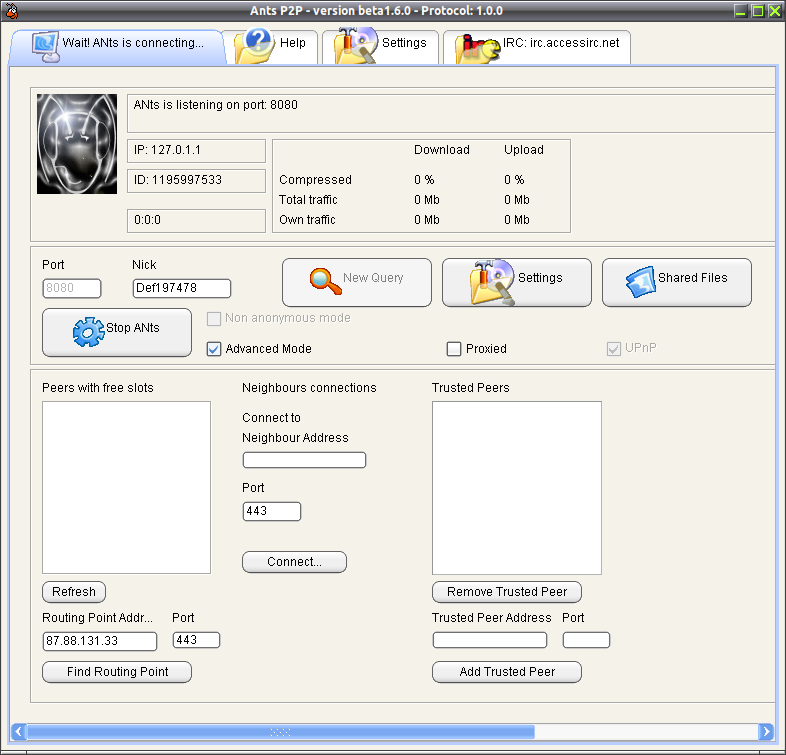Click Find Routing Point button
786x755 pixels.
117,672
